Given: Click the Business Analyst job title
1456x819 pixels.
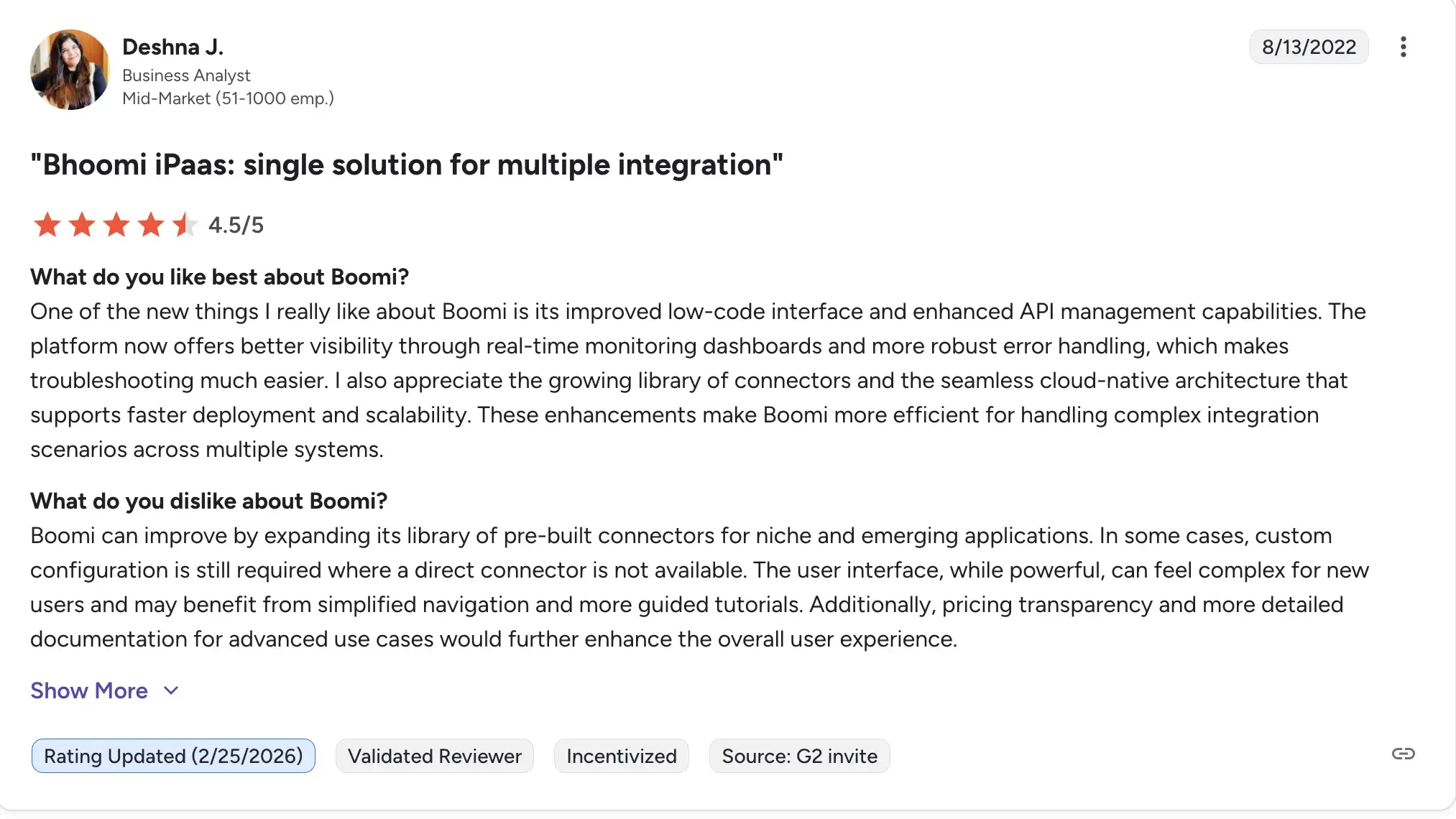Looking at the screenshot, I should pyautogui.click(x=186, y=75).
